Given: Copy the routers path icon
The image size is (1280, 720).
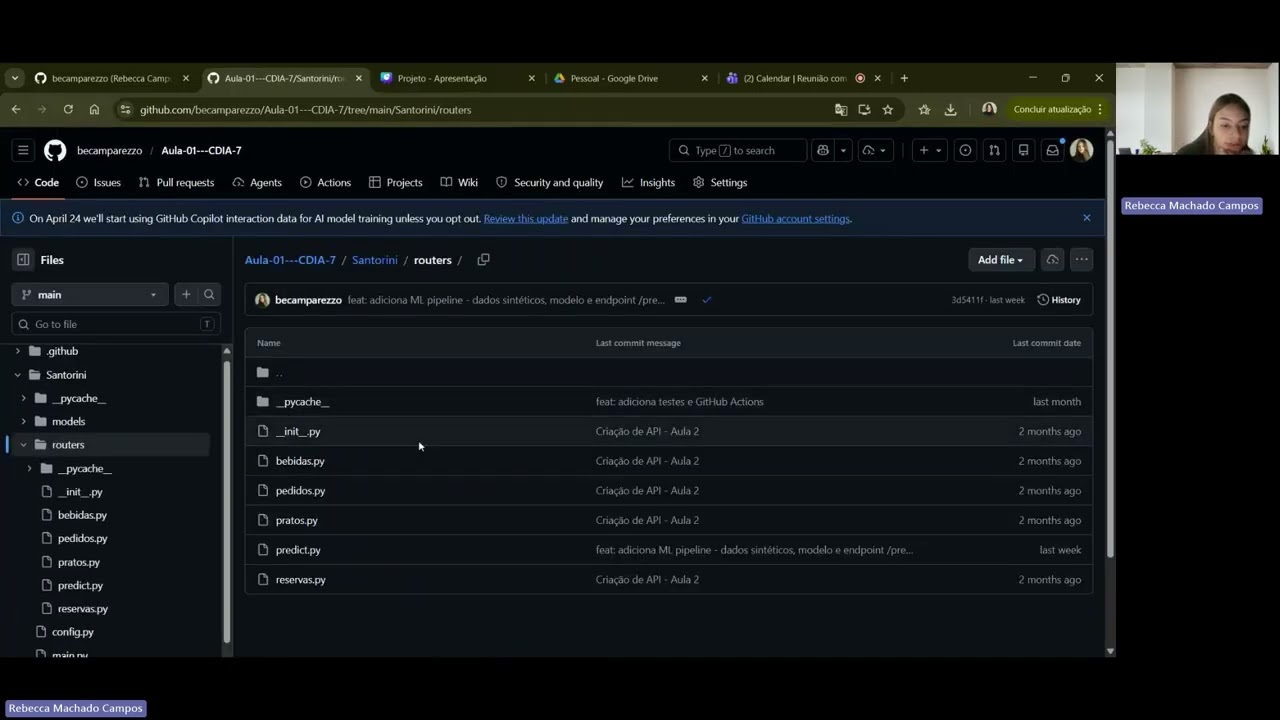Looking at the screenshot, I should coord(483,259).
